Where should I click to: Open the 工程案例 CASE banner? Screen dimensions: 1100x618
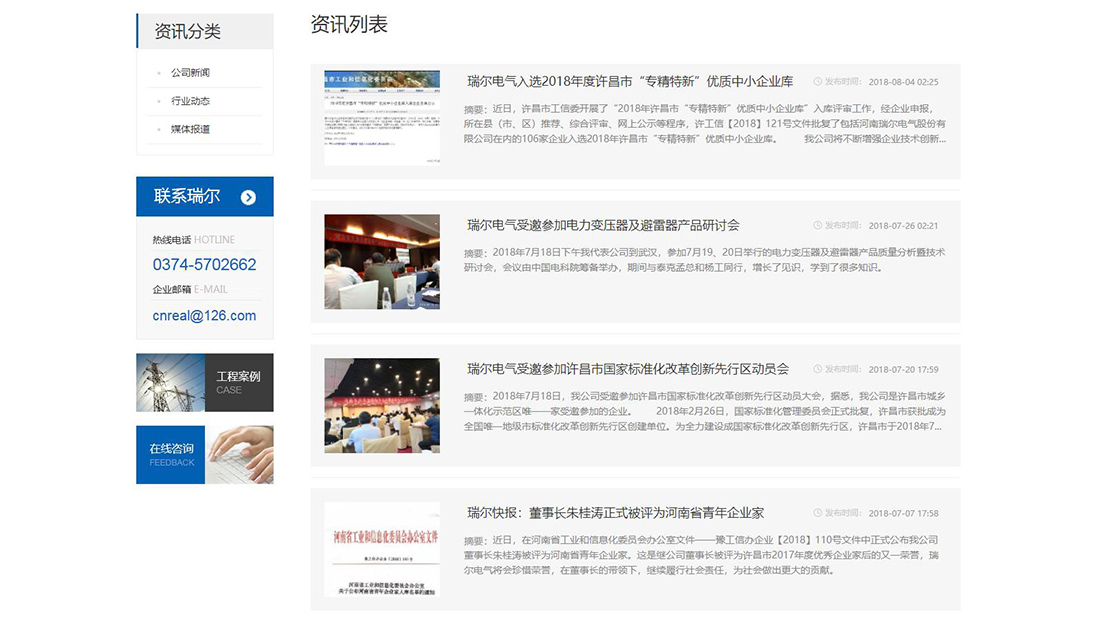pyautogui.click(x=204, y=383)
